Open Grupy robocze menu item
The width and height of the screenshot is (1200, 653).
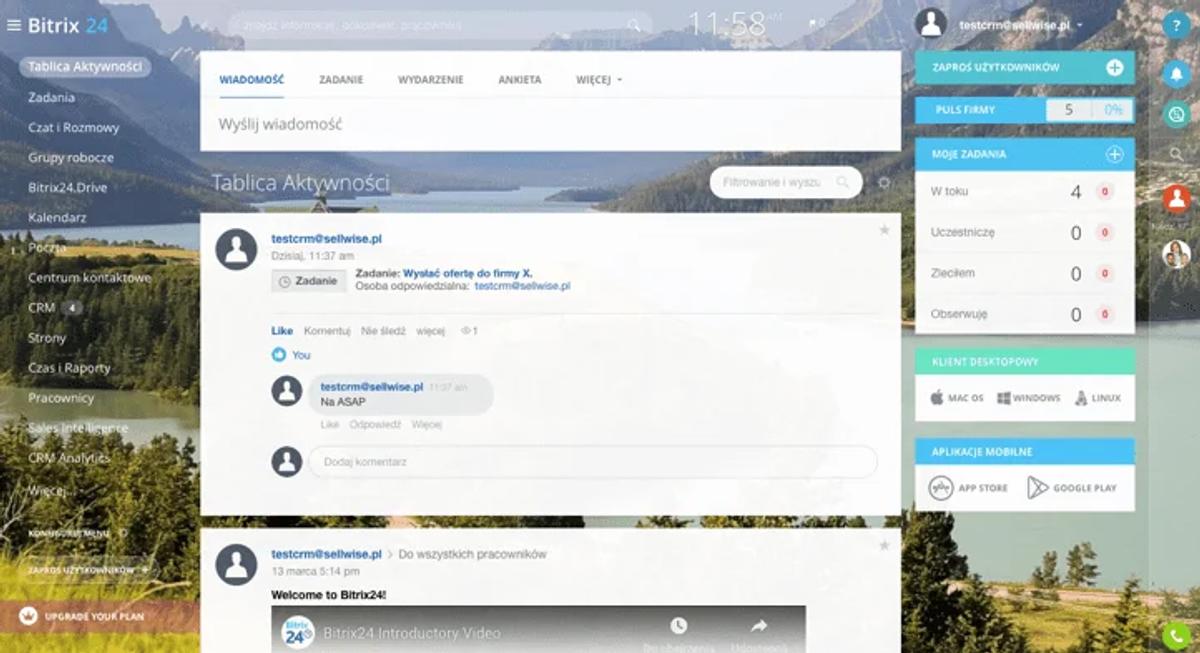71,157
